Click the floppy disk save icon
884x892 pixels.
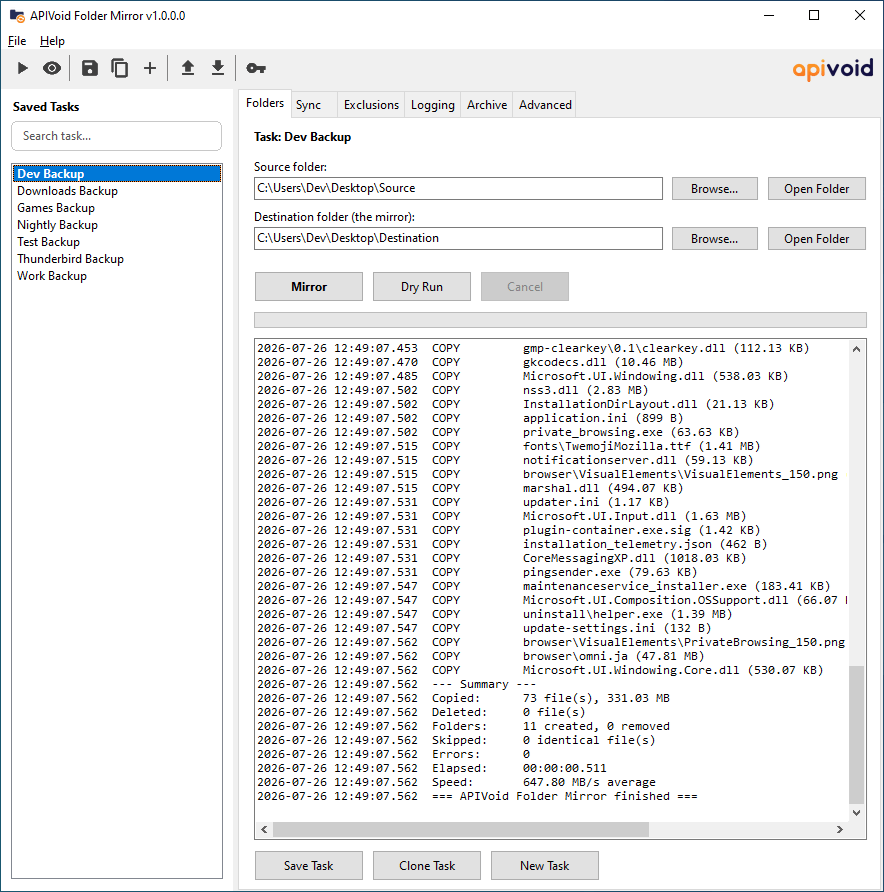click(x=89, y=68)
